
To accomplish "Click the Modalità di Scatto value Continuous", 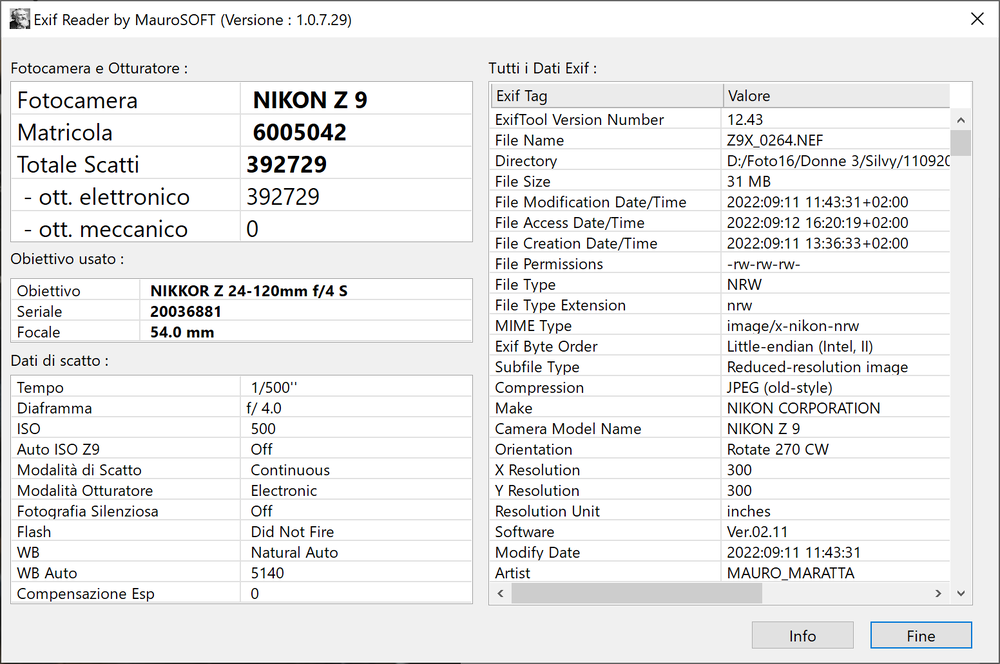I will coord(290,470).
